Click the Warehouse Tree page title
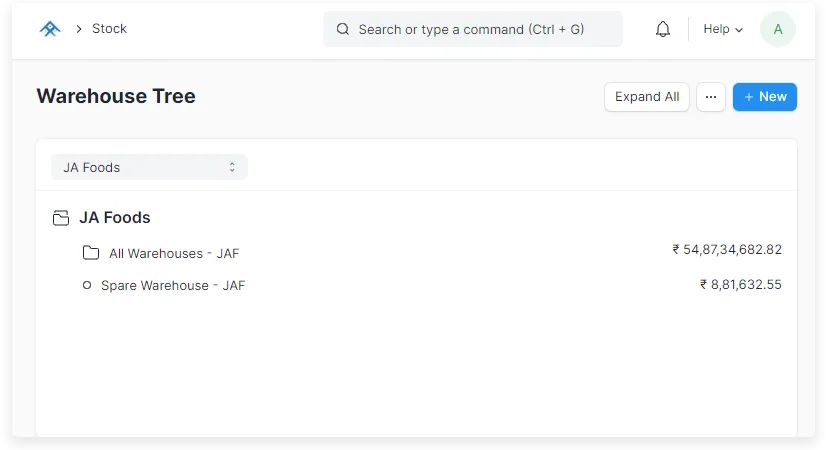Screen dimensions: 826x450 (116, 96)
